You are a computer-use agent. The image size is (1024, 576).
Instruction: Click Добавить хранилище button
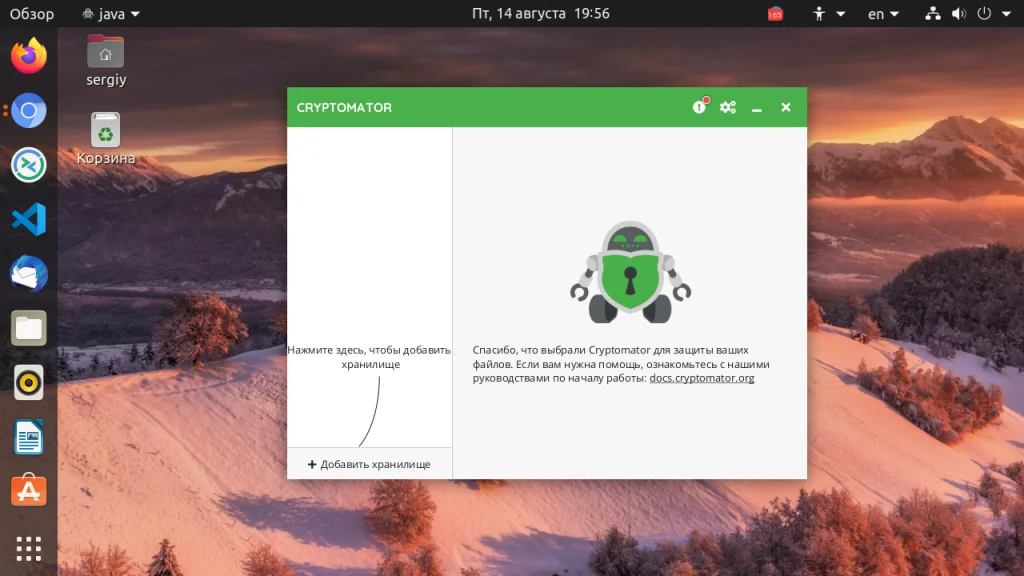(369, 464)
